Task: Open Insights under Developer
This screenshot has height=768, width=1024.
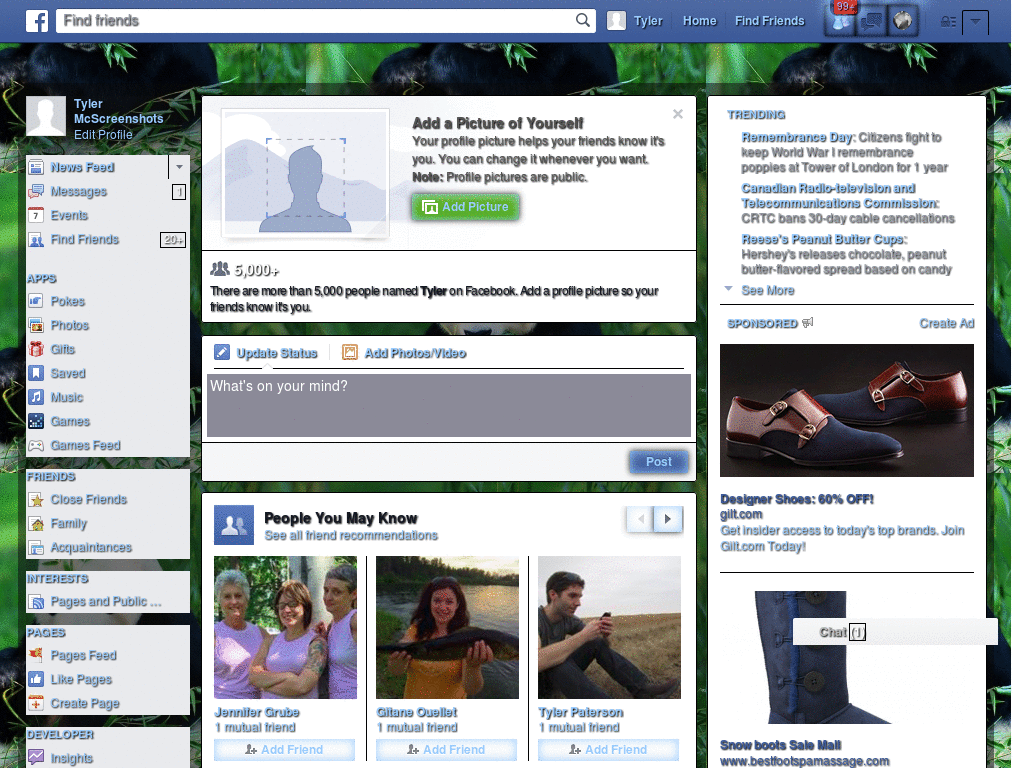Action: pyautogui.click(x=72, y=758)
